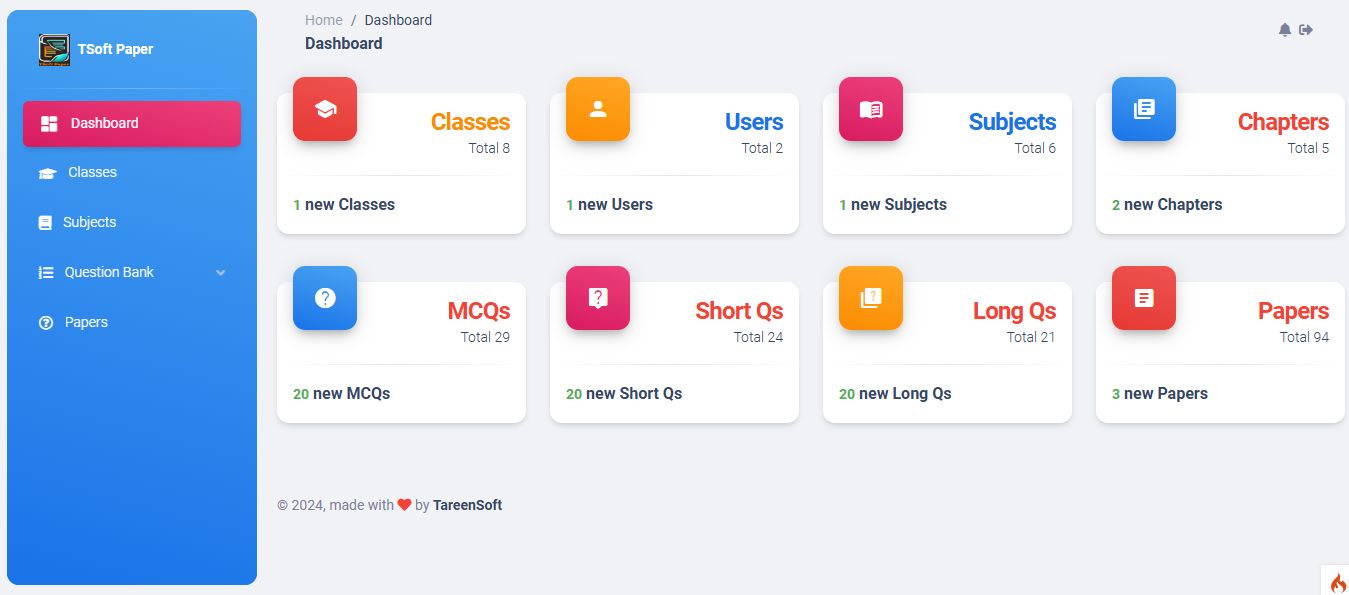Image resolution: width=1349 pixels, height=595 pixels.
Task: Click the blue MCQs question mark icon
Action: (x=325, y=298)
